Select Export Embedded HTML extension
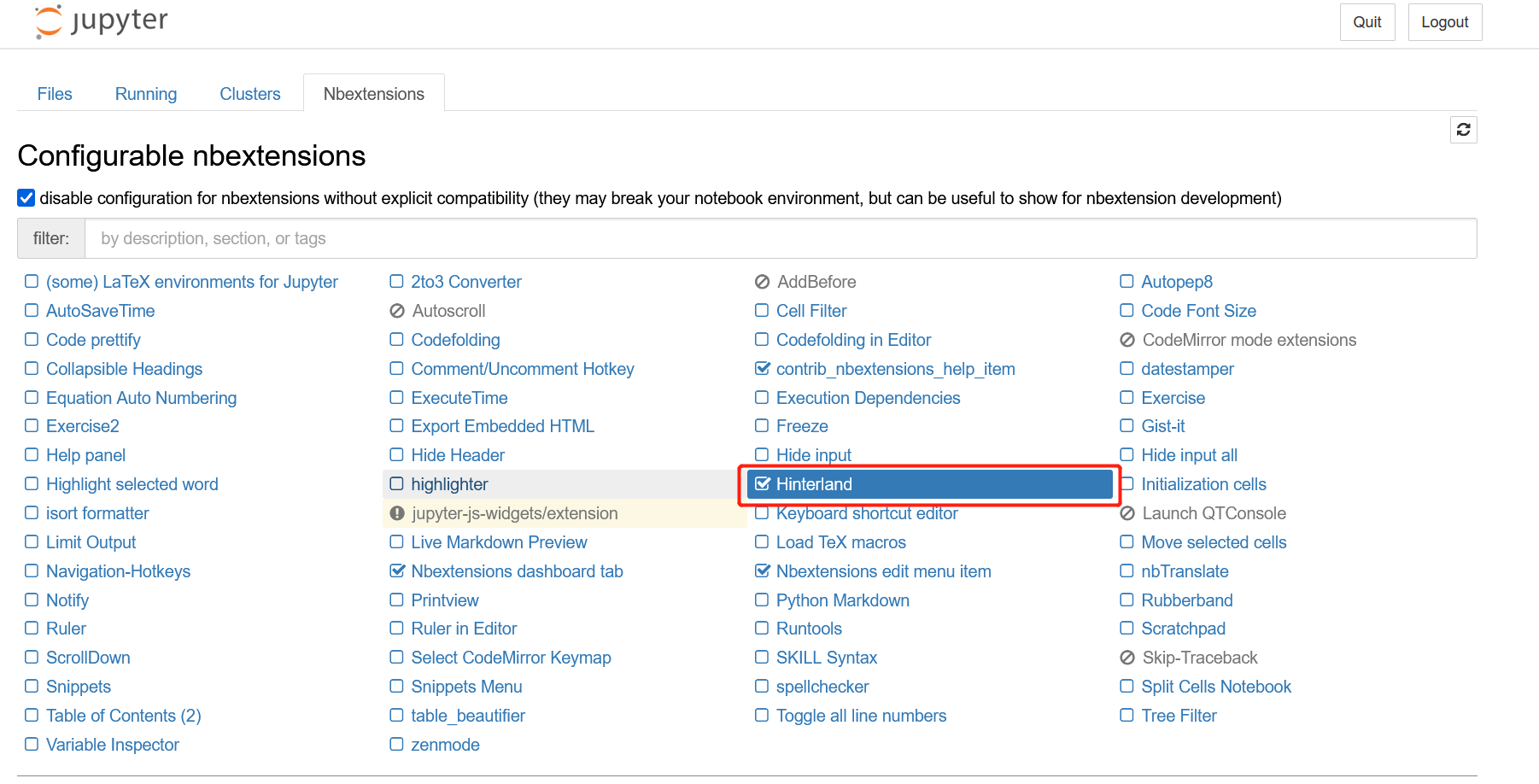 point(503,426)
